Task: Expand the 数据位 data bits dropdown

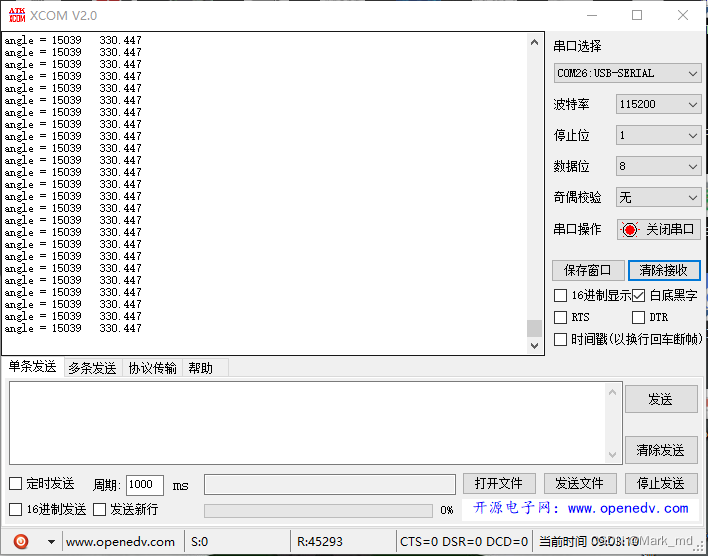Action: coord(658,167)
